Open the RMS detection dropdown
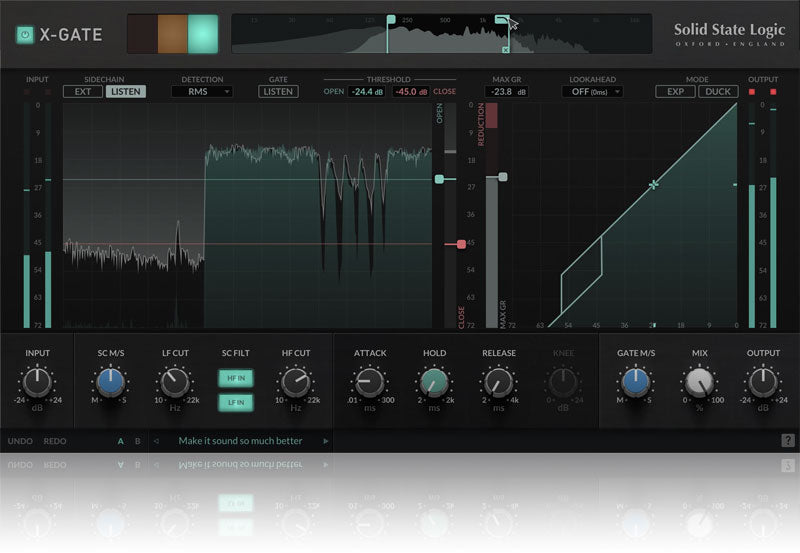 [x=202, y=91]
